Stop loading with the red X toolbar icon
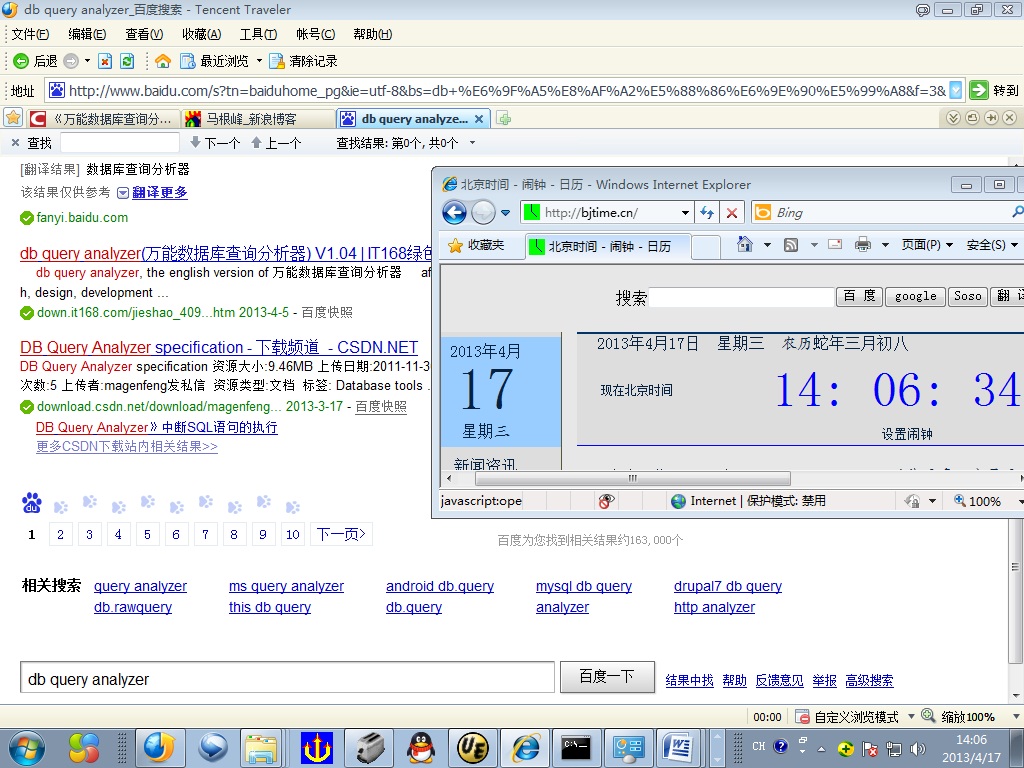This screenshot has height=768, width=1024. 104,61
